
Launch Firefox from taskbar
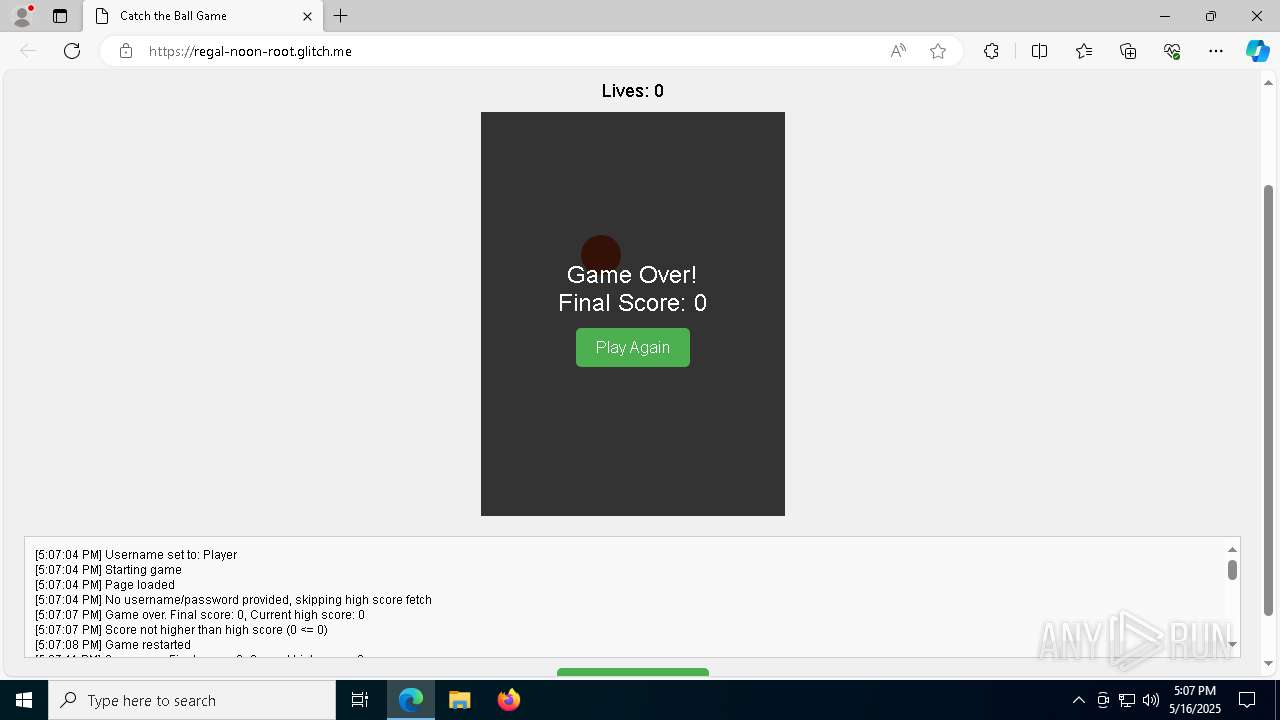click(x=509, y=700)
